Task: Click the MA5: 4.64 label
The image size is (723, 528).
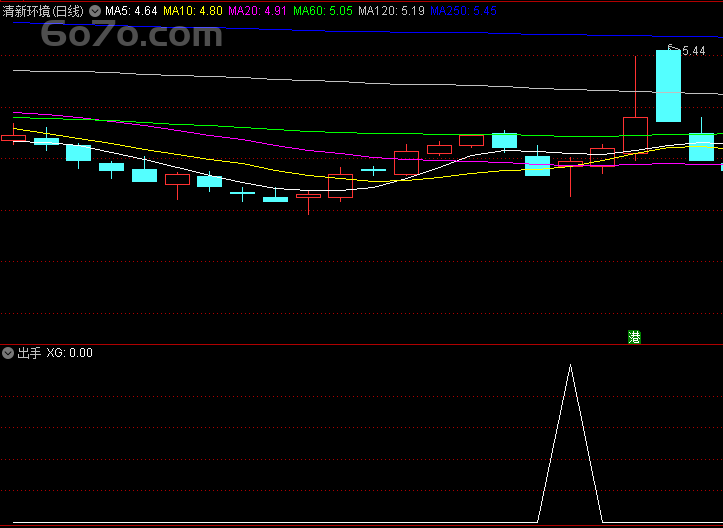Action: [131, 11]
